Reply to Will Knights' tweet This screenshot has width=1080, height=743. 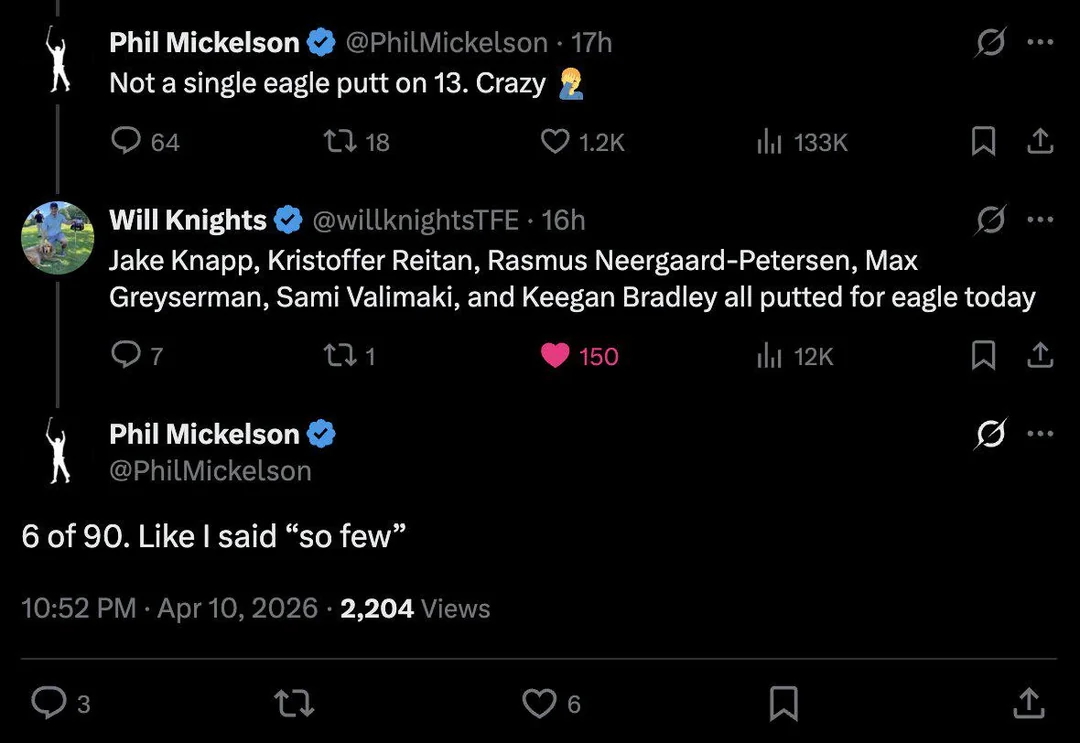point(126,355)
